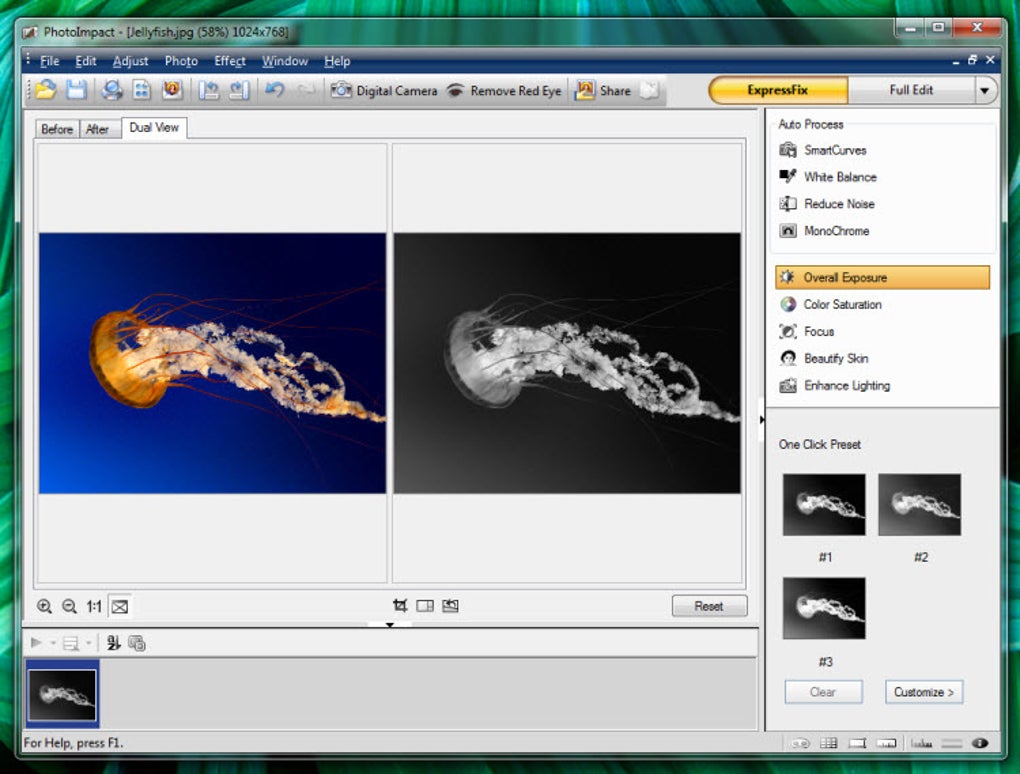The width and height of the screenshot is (1020, 774).
Task: Click the zoom in magnifier icon
Action: click(44, 607)
